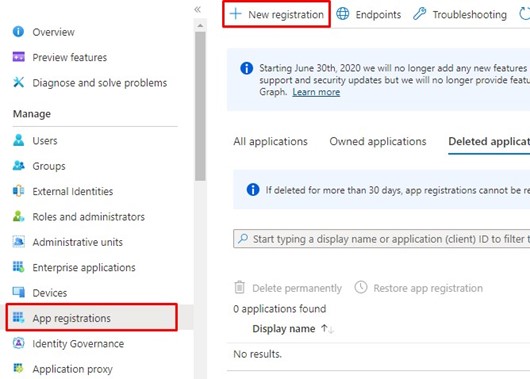Click the Overview info icon
Viewport: 530px width, 379px height.
(x=18, y=31)
